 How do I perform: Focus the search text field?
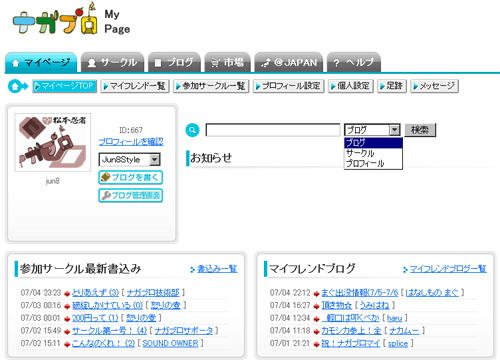coord(273,130)
